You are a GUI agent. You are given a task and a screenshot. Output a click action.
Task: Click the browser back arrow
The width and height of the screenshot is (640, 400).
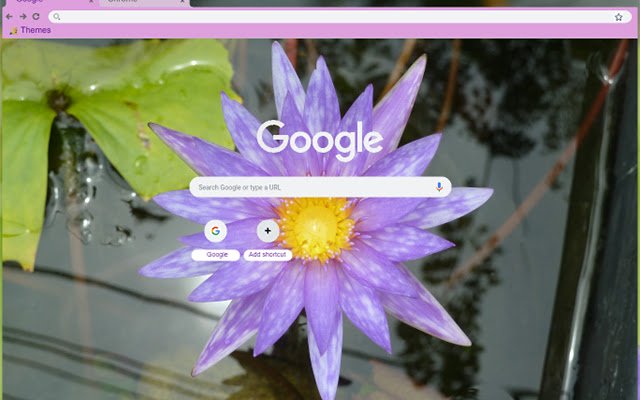click(9, 17)
